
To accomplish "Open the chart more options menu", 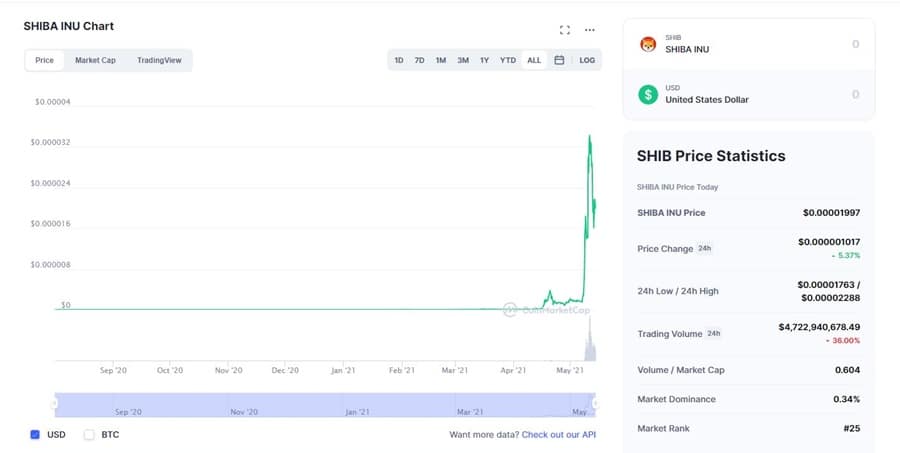I will 590,30.
